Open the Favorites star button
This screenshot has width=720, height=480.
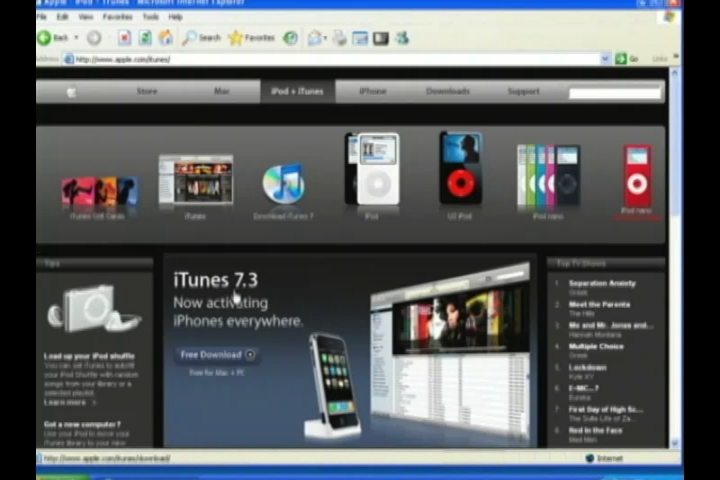(252, 38)
